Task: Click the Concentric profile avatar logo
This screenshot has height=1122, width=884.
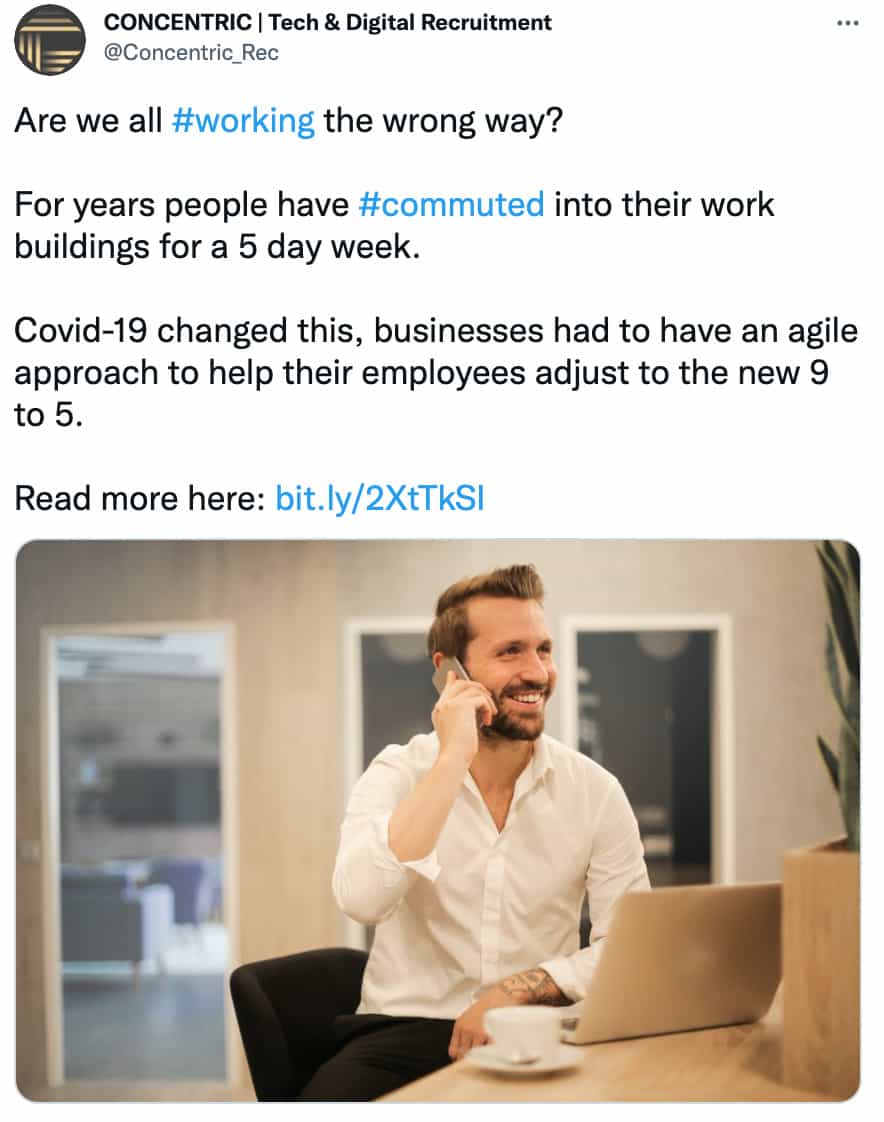Action: tap(50, 40)
